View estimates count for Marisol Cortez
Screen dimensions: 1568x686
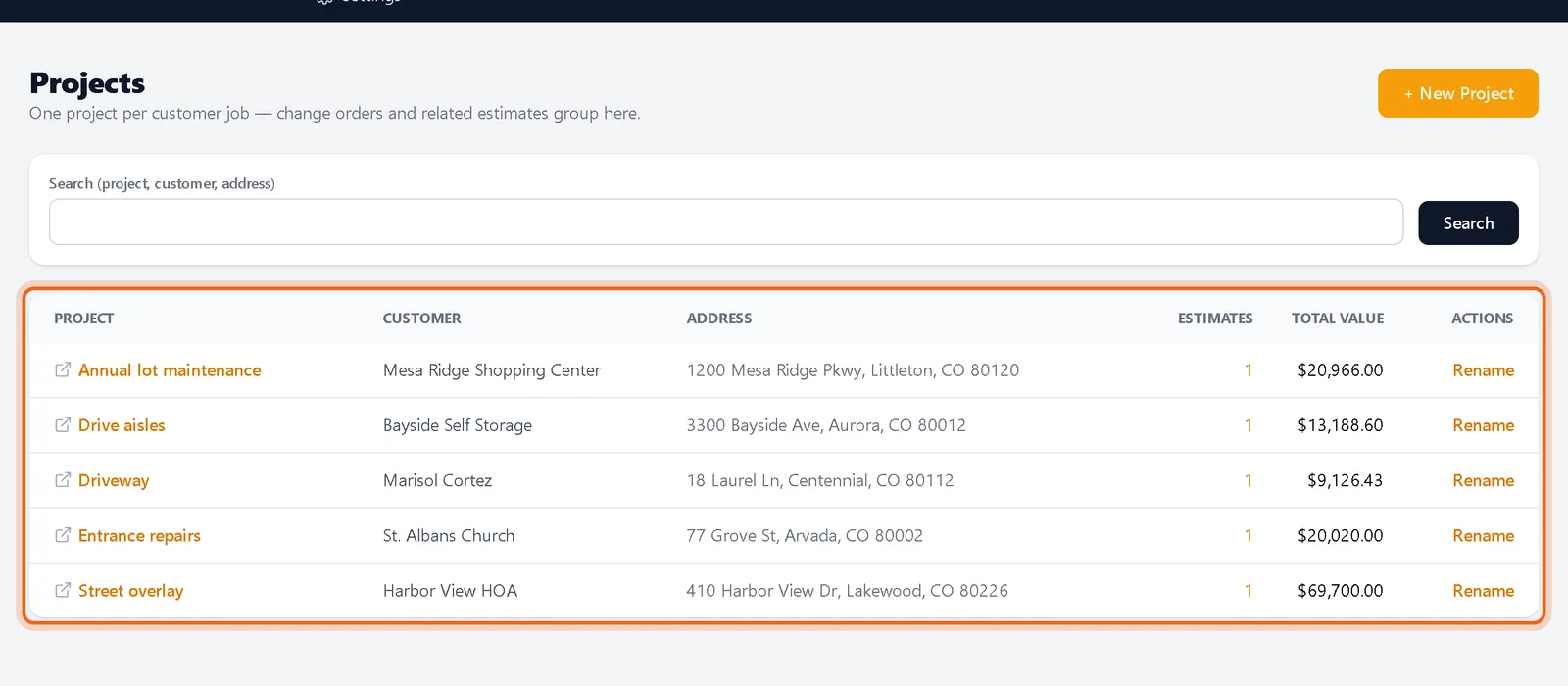tap(1249, 480)
